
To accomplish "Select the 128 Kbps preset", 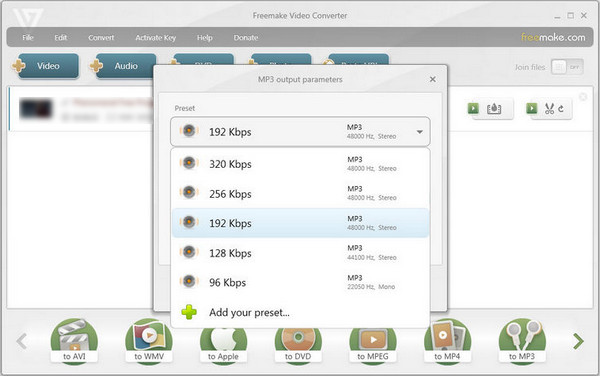I will (x=300, y=253).
